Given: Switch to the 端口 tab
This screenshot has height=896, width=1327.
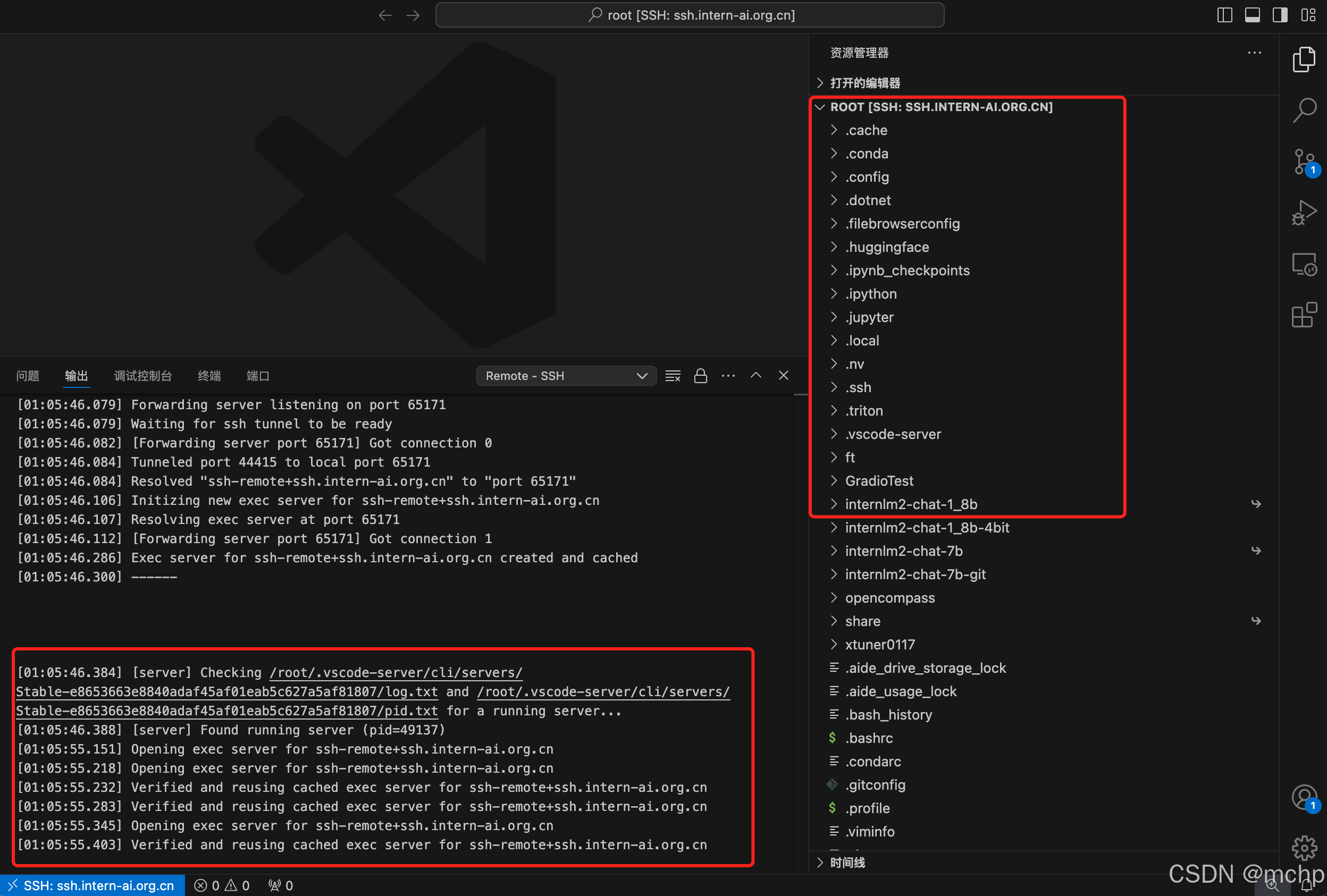Looking at the screenshot, I should pos(257,376).
